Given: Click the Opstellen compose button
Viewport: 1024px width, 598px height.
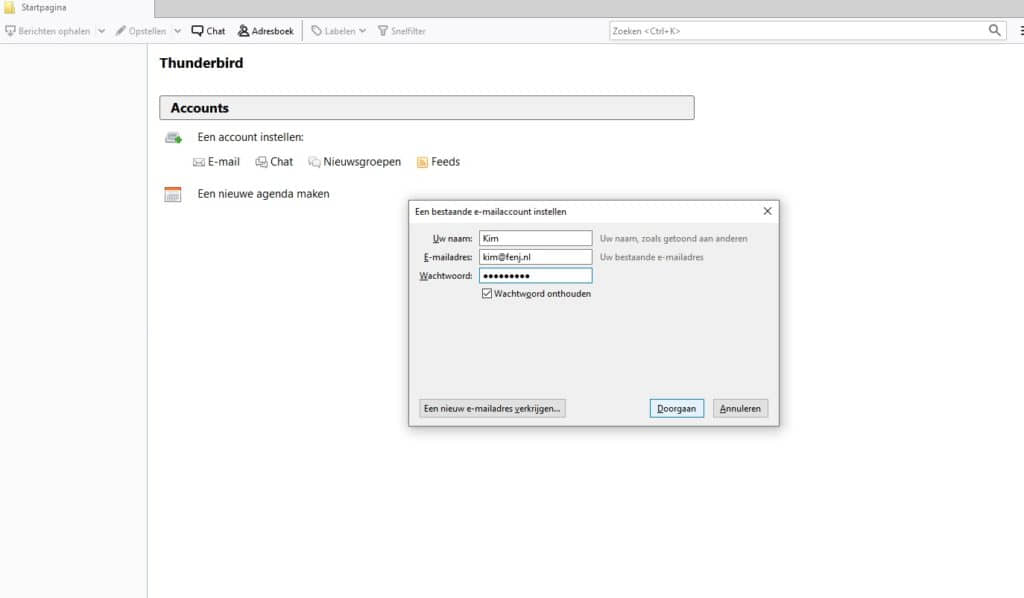Looking at the screenshot, I should 141,31.
